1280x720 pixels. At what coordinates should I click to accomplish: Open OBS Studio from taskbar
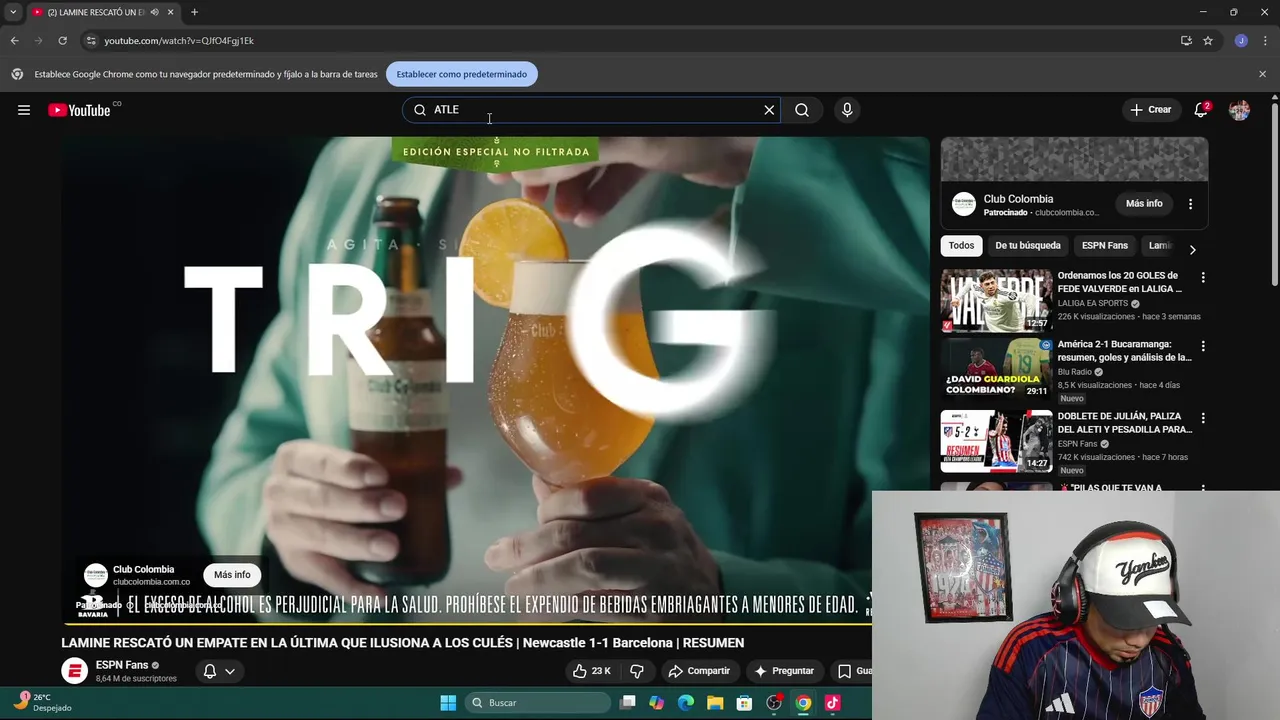[x=773, y=703]
